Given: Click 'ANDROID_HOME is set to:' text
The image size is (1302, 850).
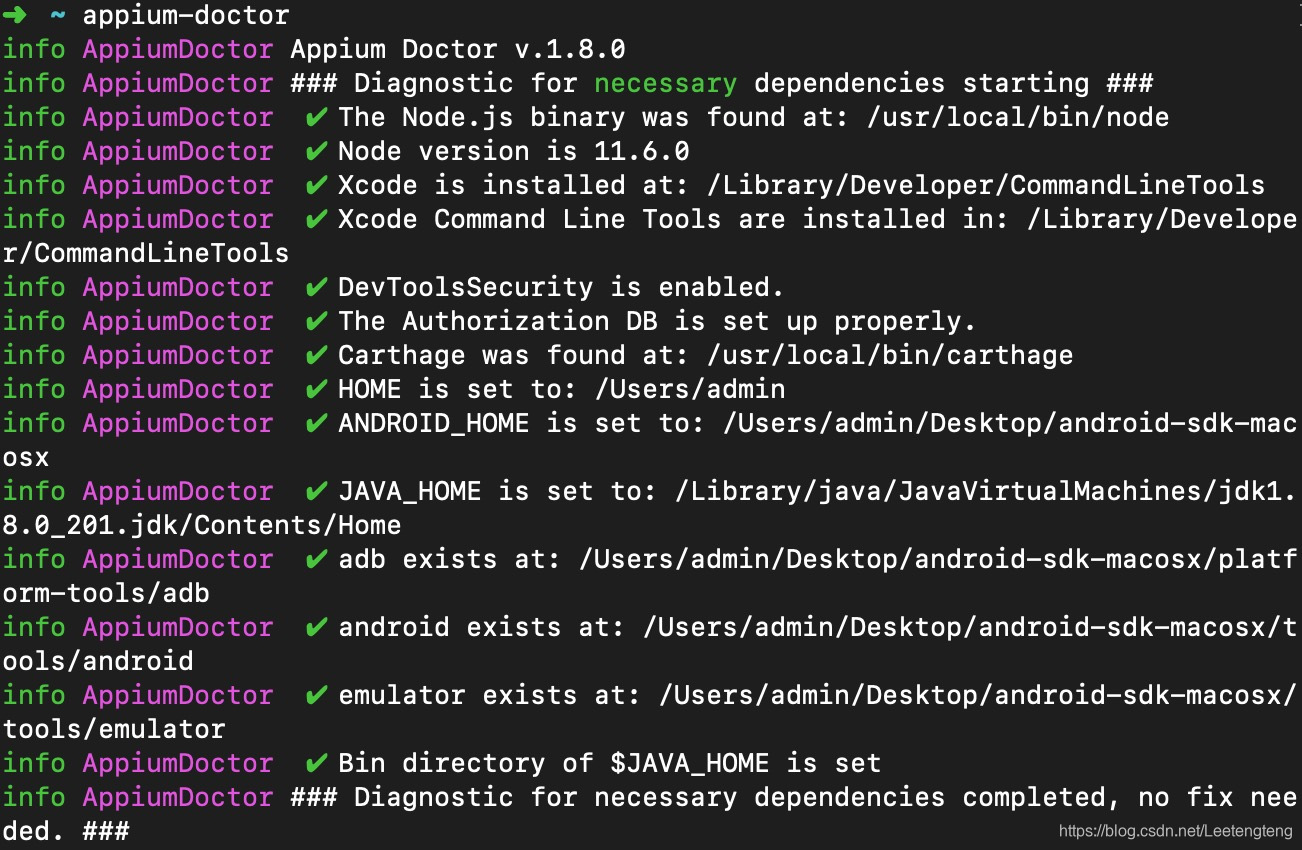Looking at the screenshot, I should coord(522,424).
